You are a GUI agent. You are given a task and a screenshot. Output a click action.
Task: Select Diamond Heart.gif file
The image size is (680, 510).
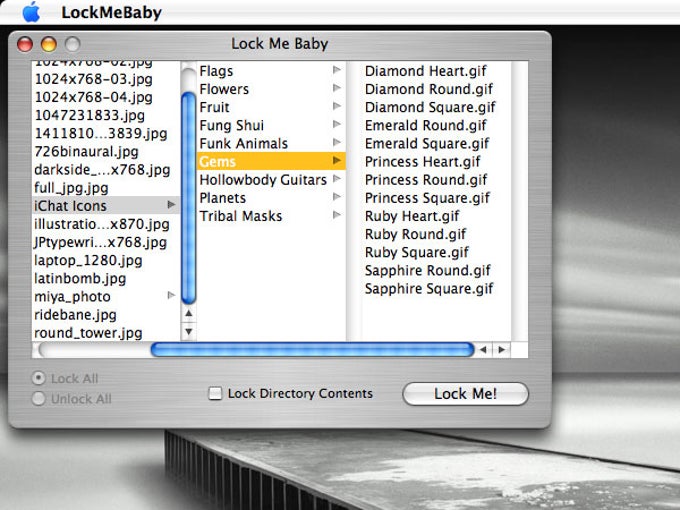pos(426,71)
